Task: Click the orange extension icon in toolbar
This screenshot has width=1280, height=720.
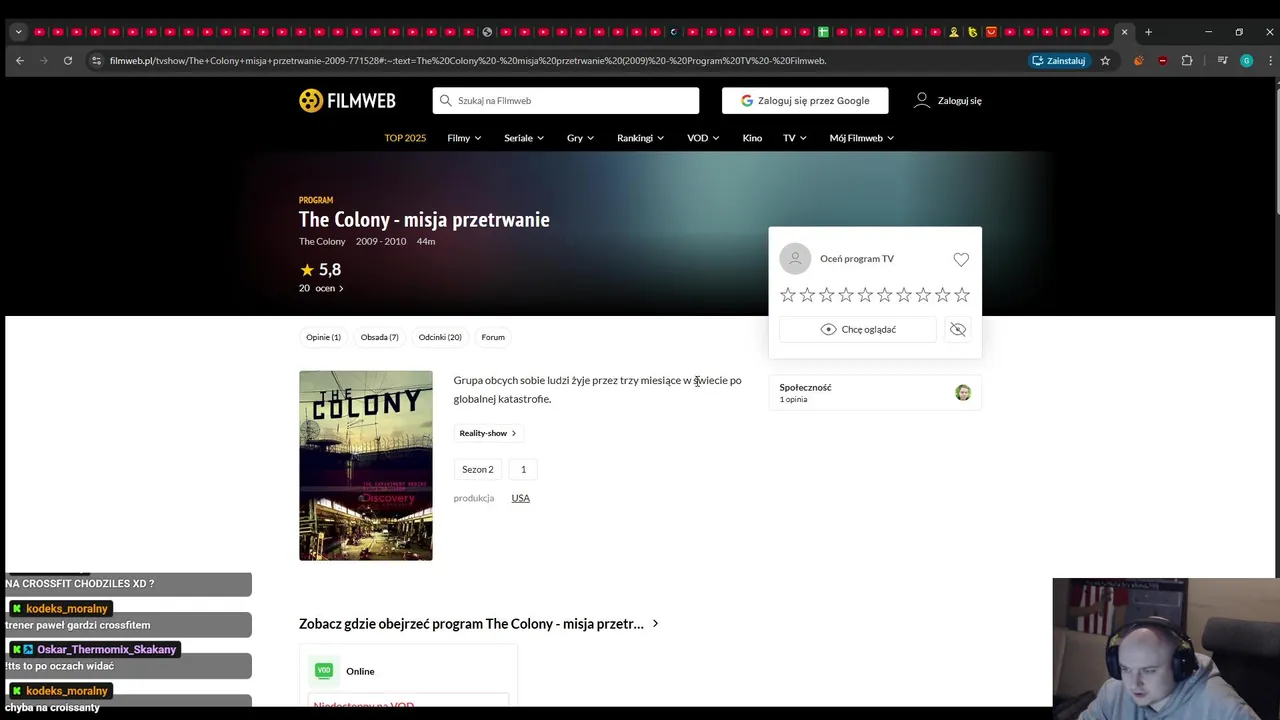Action: pyautogui.click(x=1138, y=60)
